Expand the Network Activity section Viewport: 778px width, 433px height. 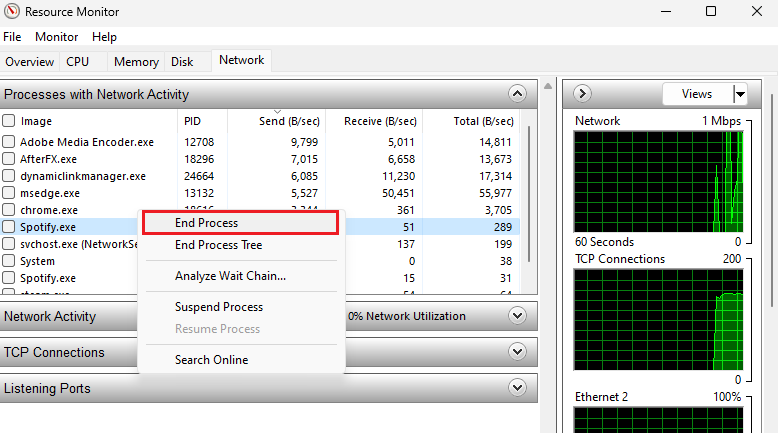pos(517,316)
